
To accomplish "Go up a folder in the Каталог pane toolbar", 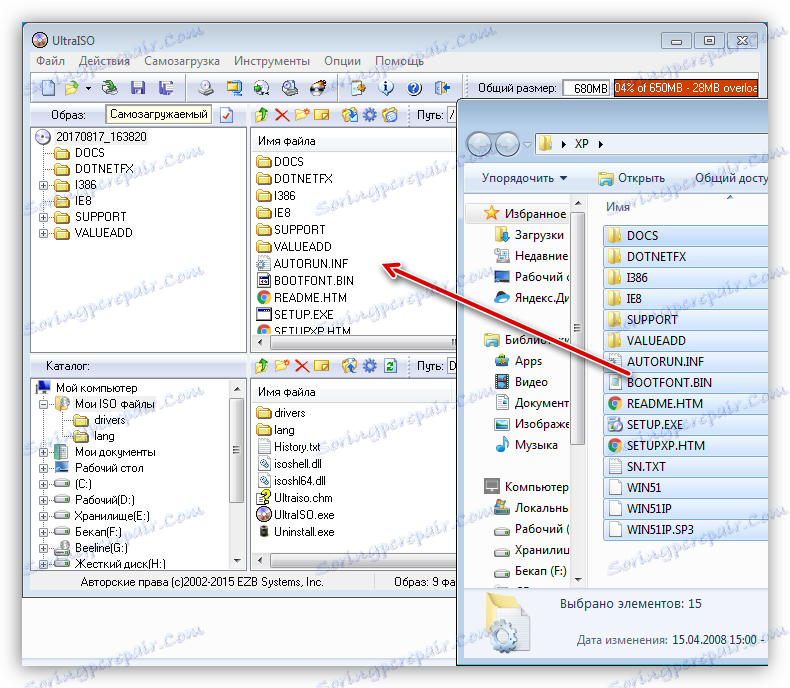I will 261,366.
